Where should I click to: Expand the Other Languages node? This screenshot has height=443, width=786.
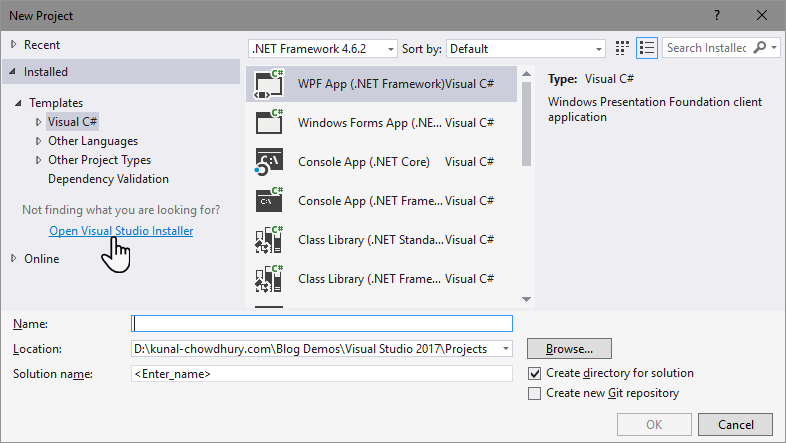tap(38, 141)
